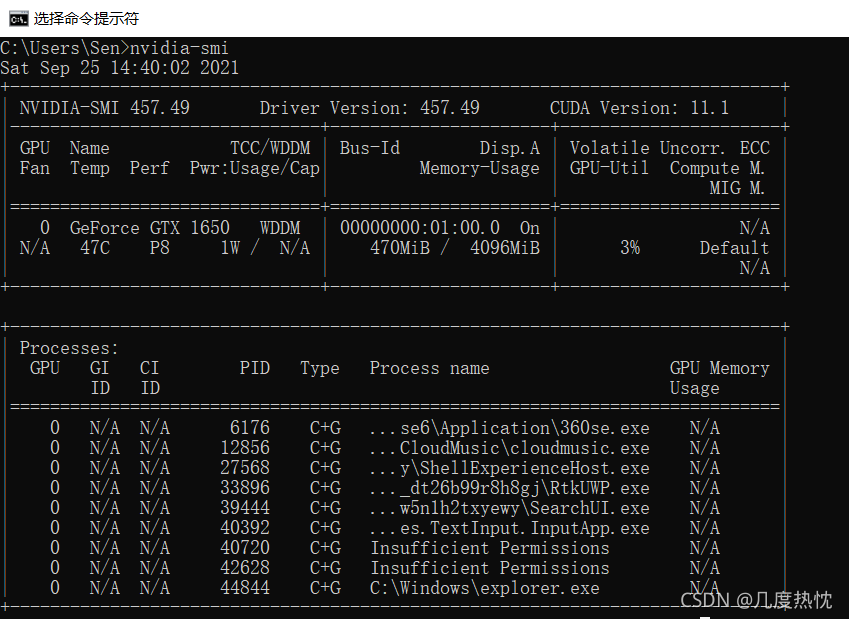The width and height of the screenshot is (849, 619).
Task: Click the performance state 'P8'
Action: 160,247
